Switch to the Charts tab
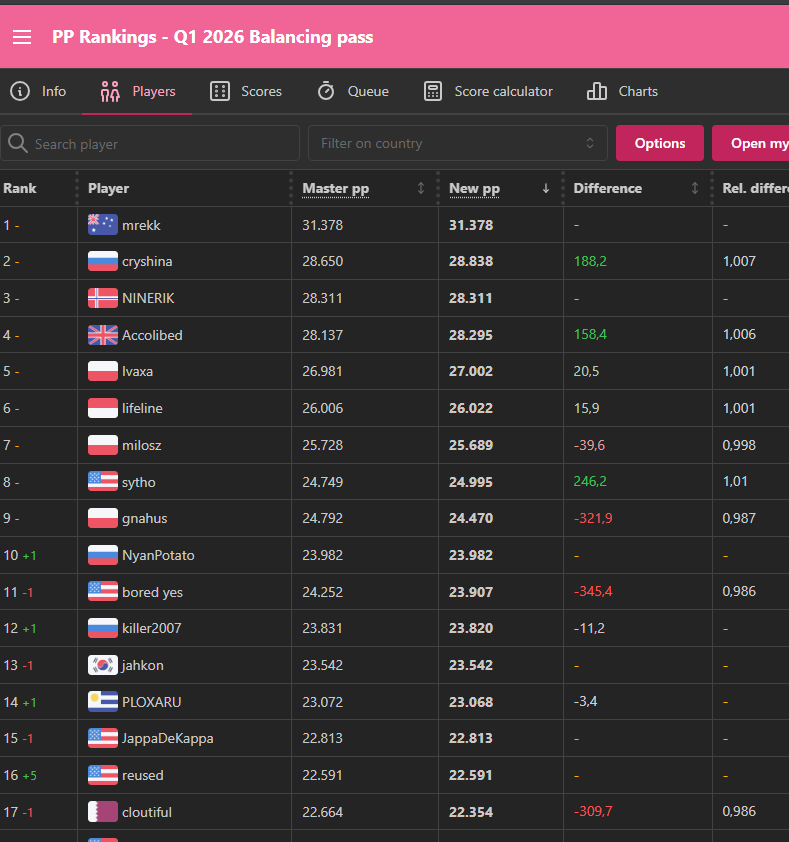The image size is (789, 842). tap(622, 91)
